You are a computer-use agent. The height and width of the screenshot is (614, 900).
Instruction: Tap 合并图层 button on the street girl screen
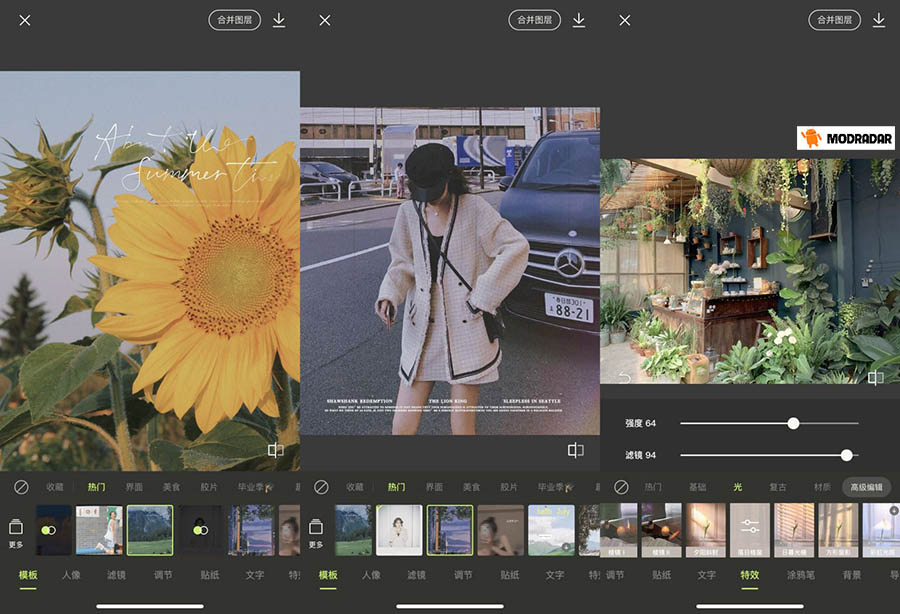pyautogui.click(x=534, y=20)
